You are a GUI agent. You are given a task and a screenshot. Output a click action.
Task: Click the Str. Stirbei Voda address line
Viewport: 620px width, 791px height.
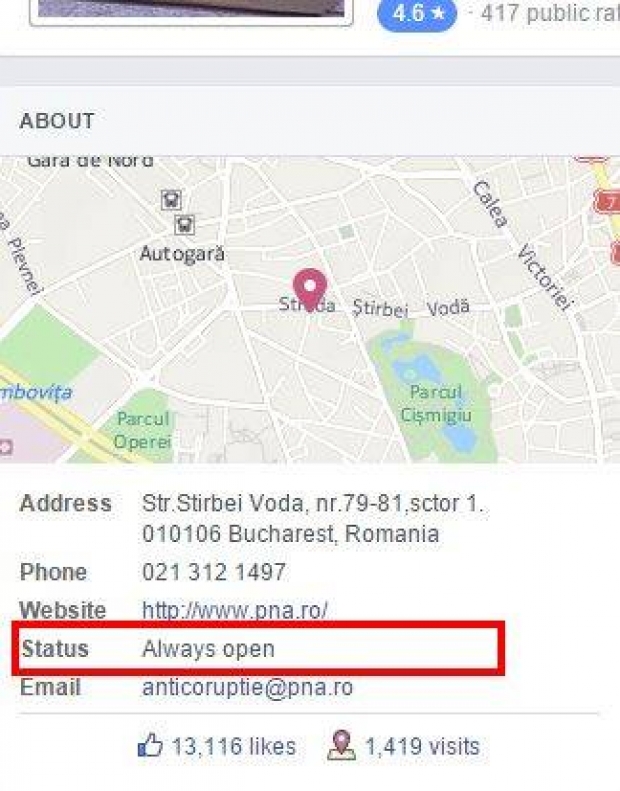(x=312, y=503)
